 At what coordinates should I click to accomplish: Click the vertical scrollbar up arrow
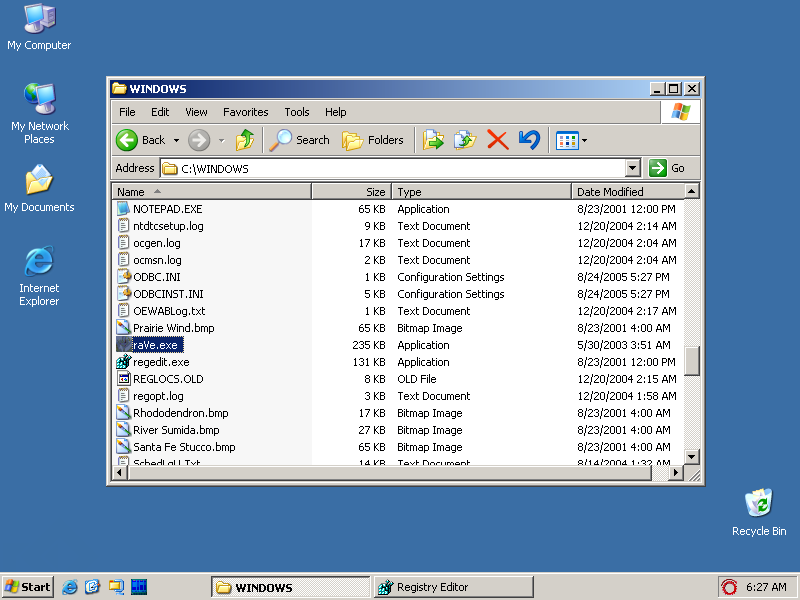tap(691, 191)
